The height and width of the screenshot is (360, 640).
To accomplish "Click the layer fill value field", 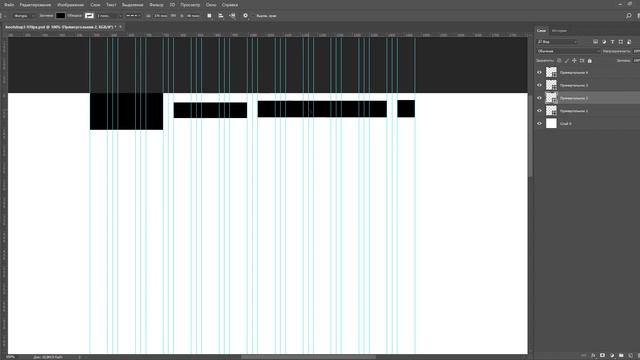I will [x=636, y=60].
